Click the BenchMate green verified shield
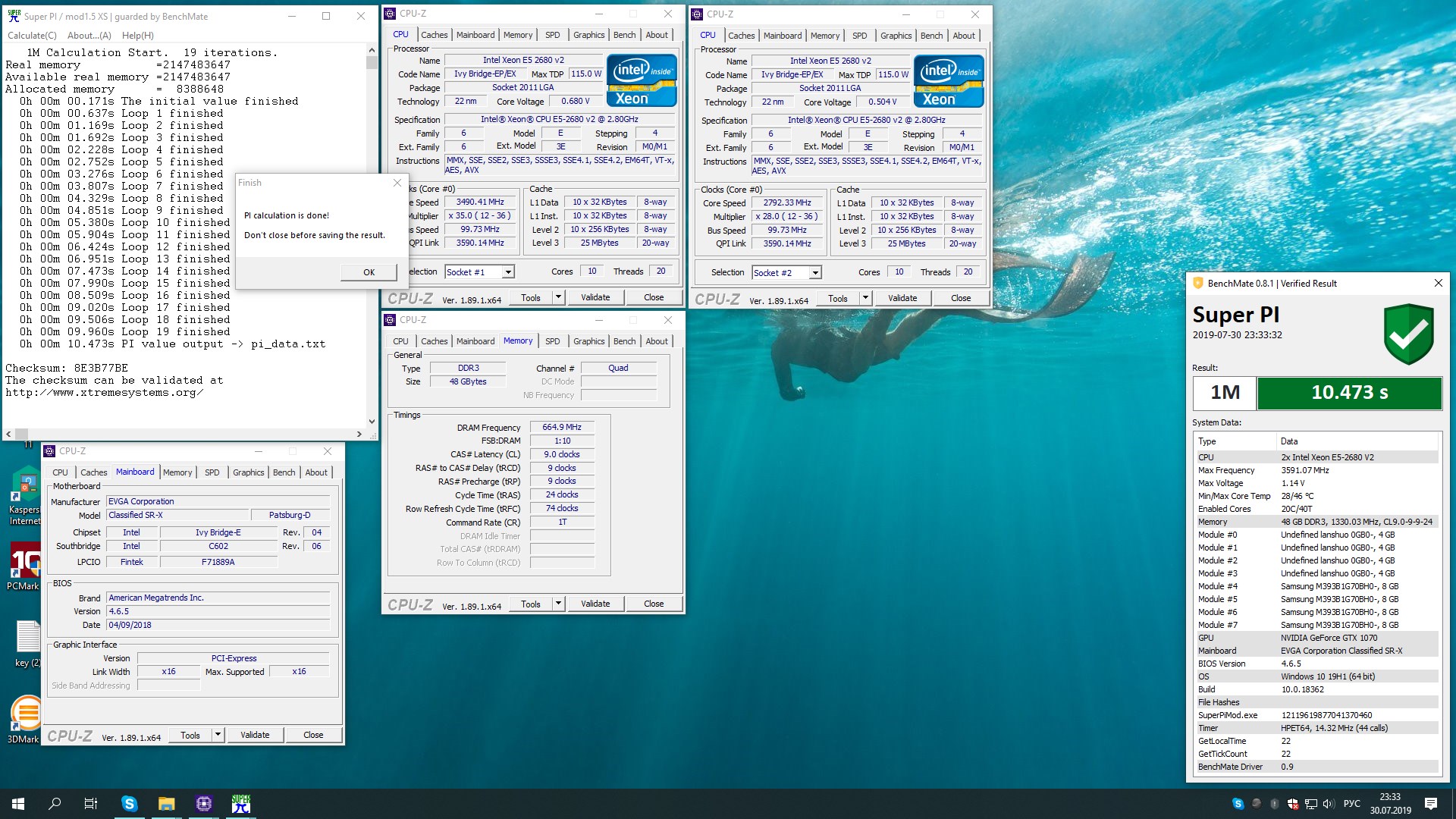The height and width of the screenshot is (819, 1456). 1408,334
